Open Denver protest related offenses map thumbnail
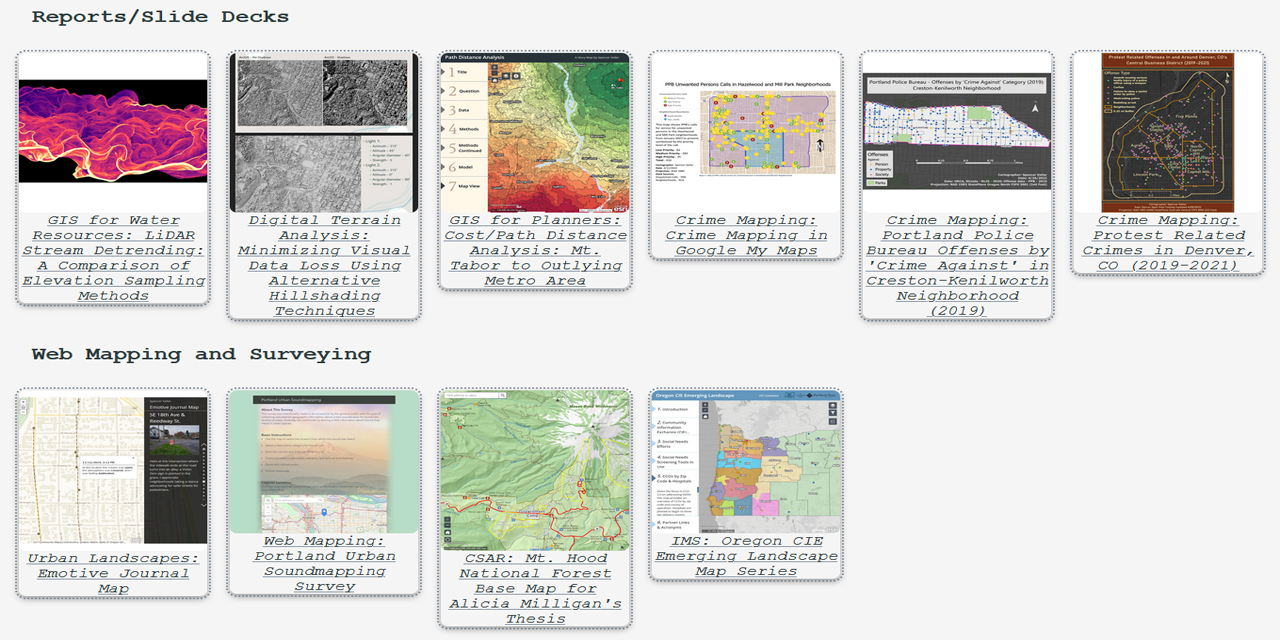1280x640 pixels. coord(1168,132)
